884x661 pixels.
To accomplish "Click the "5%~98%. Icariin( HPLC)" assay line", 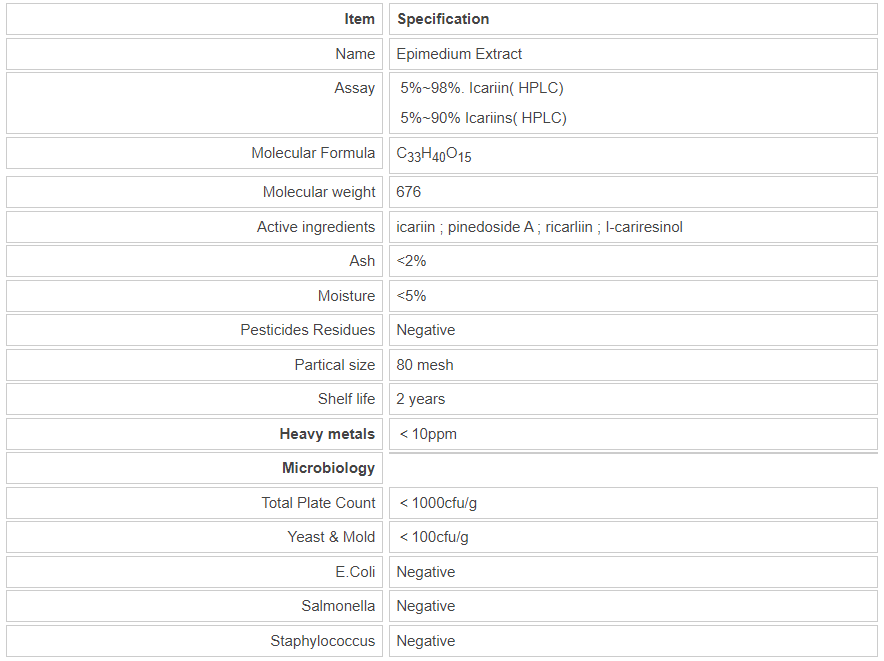I will (482, 88).
